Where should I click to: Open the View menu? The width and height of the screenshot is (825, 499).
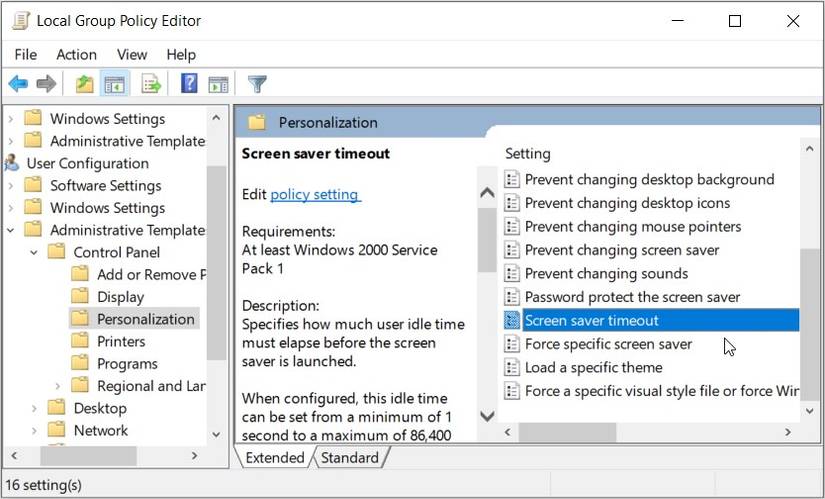coord(132,54)
